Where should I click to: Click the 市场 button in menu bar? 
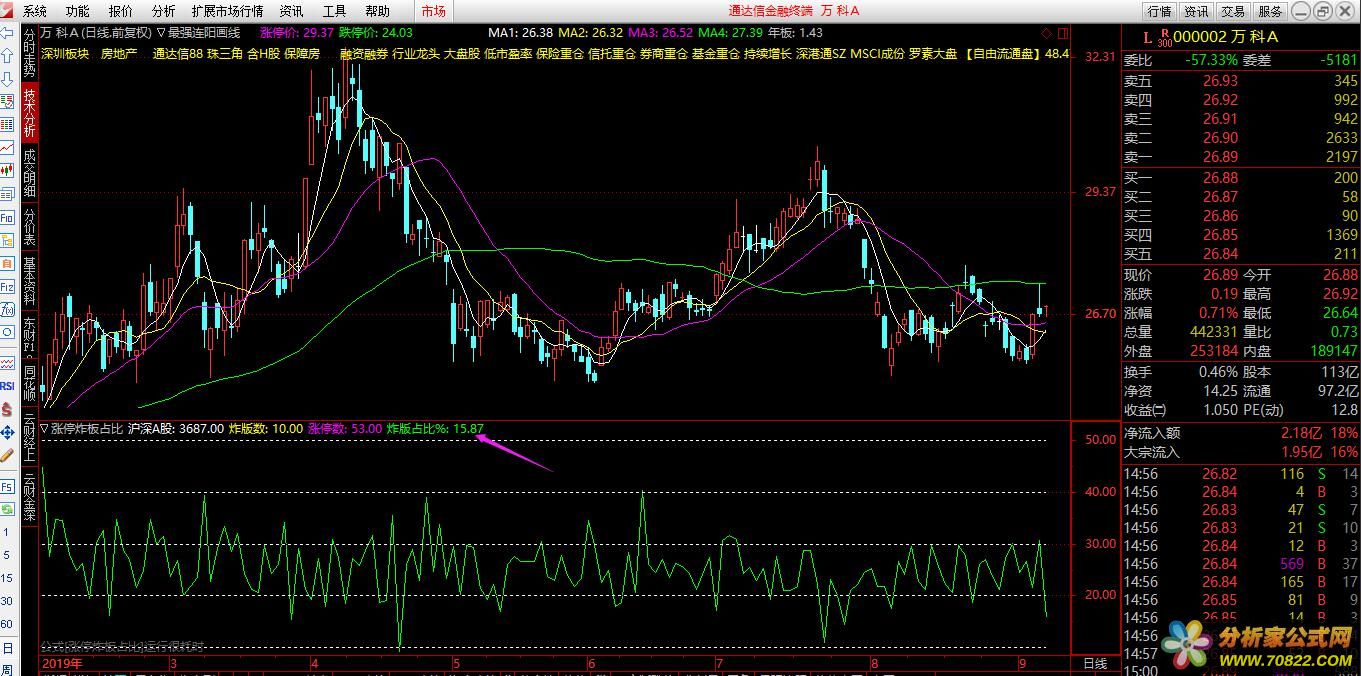(433, 11)
